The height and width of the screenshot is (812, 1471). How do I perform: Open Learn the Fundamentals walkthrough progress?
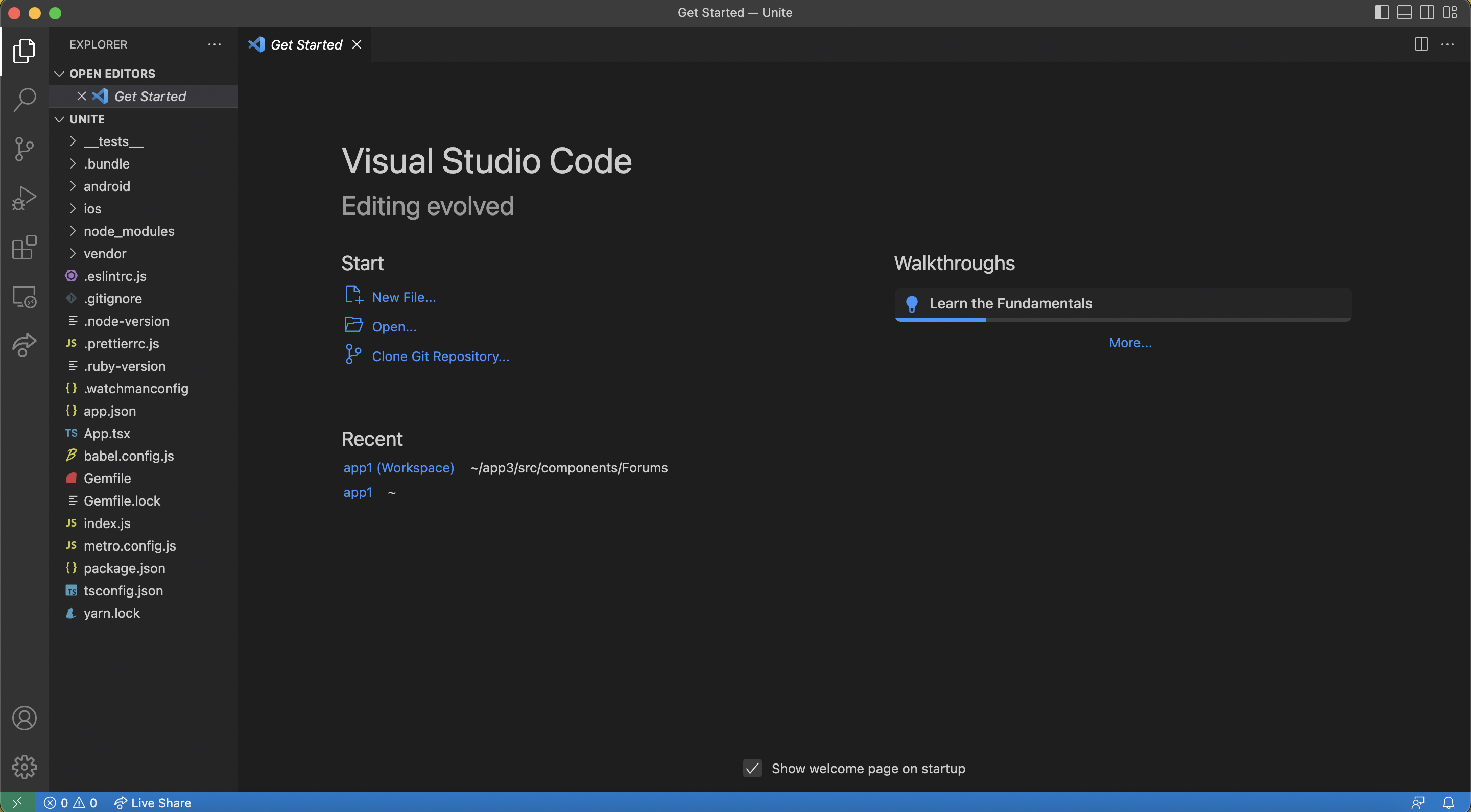pos(1122,304)
